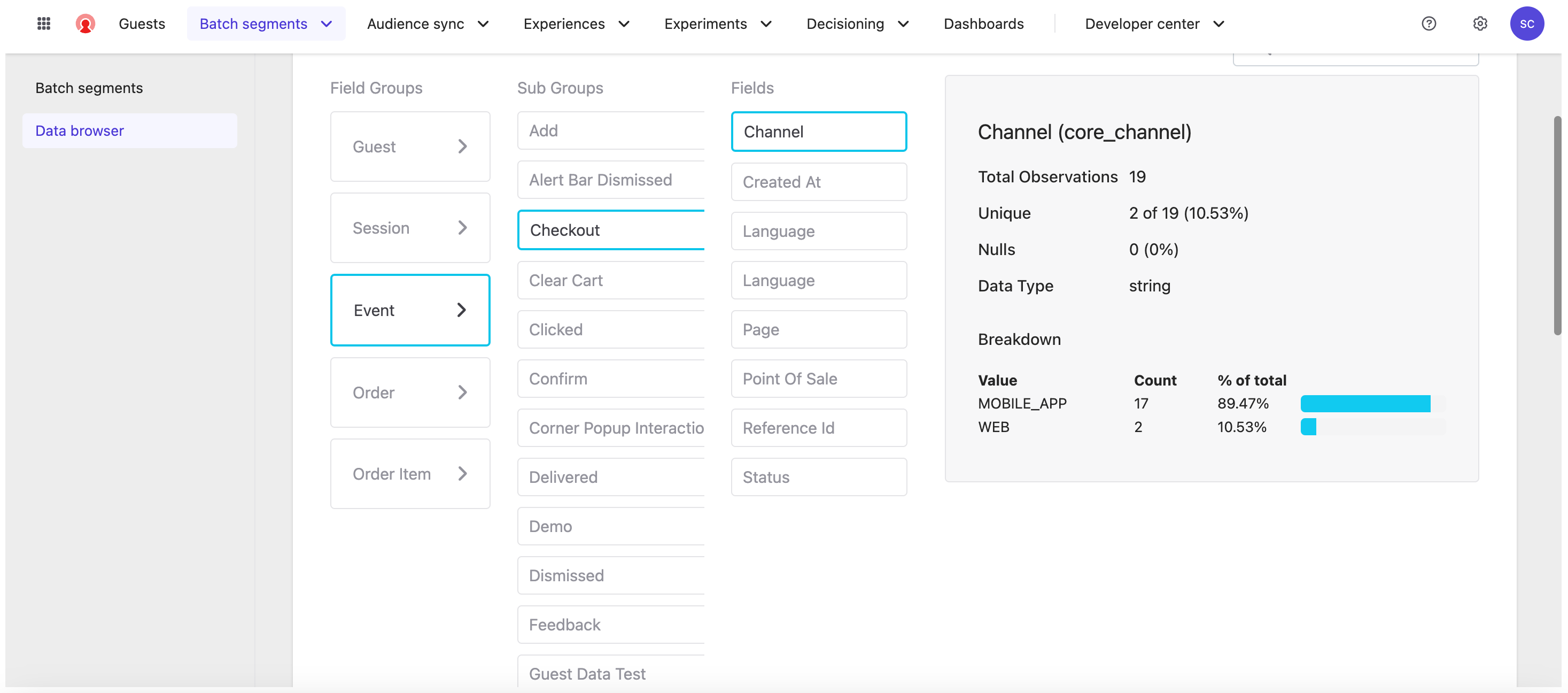Click the chevron arrow on Guest group
Screen dimensions: 1568x693
click(462, 147)
